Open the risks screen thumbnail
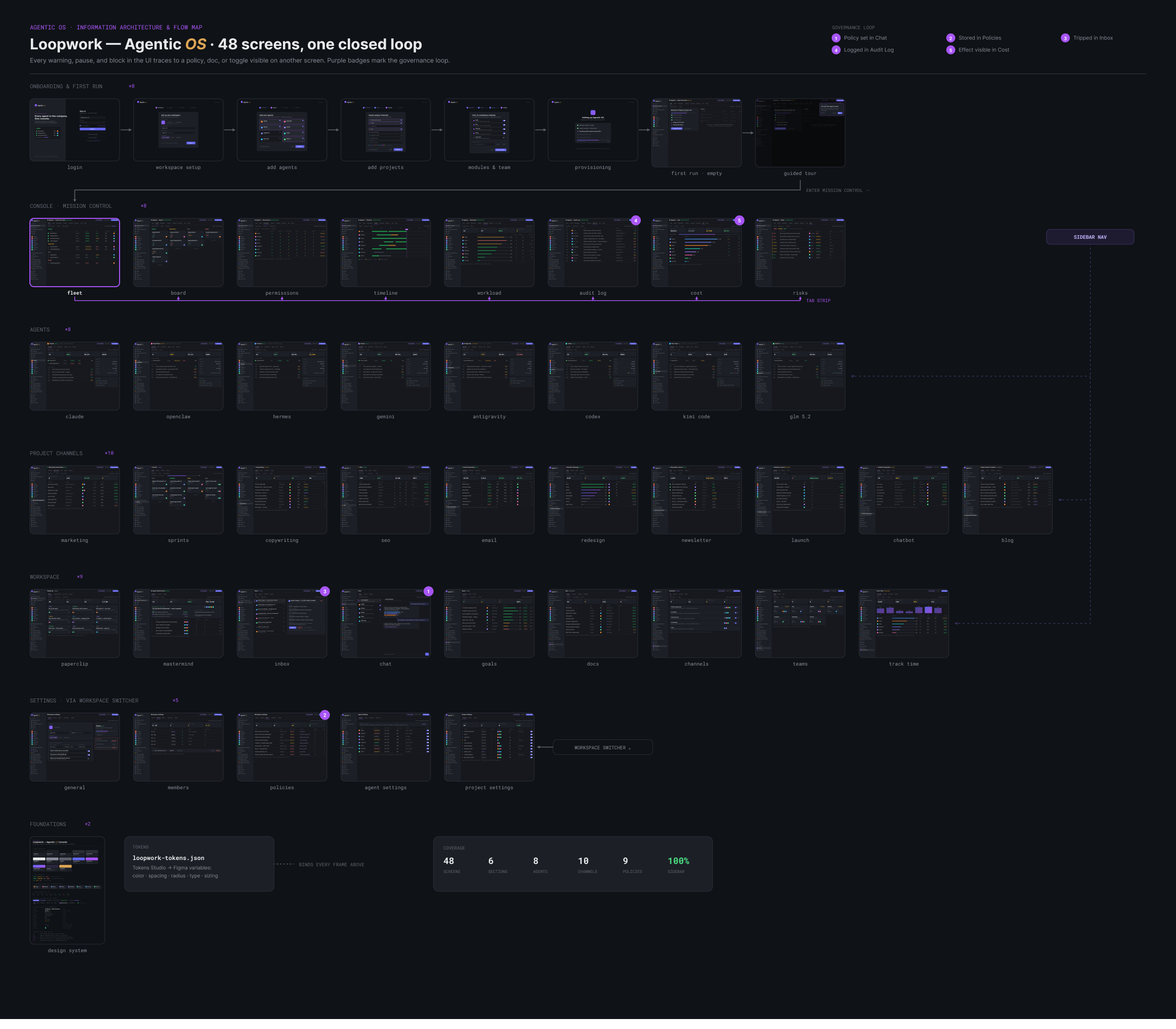This screenshot has height=1029, width=1176. pos(800,252)
